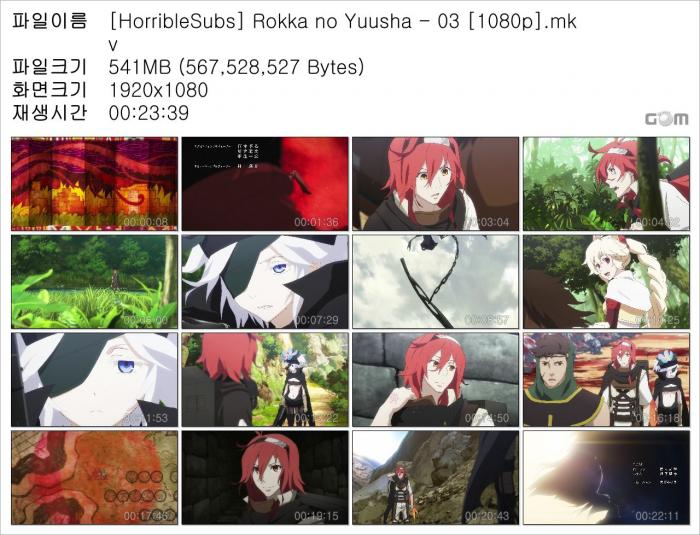Image resolution: width=700 pixels, height=535 pixels.
Task: Select the dark frame stamped 00:19:15
Action: pos(265,477)
